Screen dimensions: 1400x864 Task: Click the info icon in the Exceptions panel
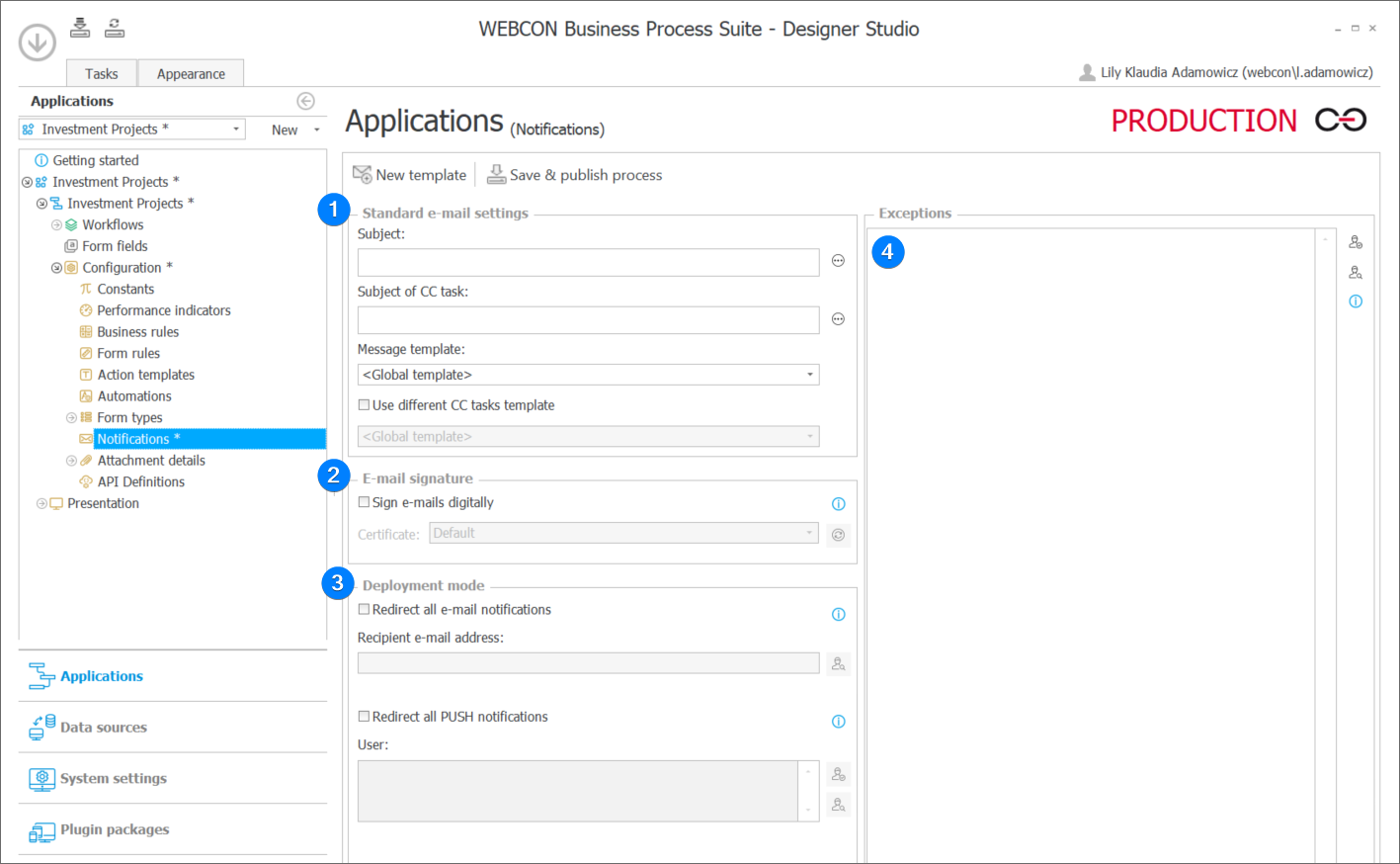pos(1356,302)
